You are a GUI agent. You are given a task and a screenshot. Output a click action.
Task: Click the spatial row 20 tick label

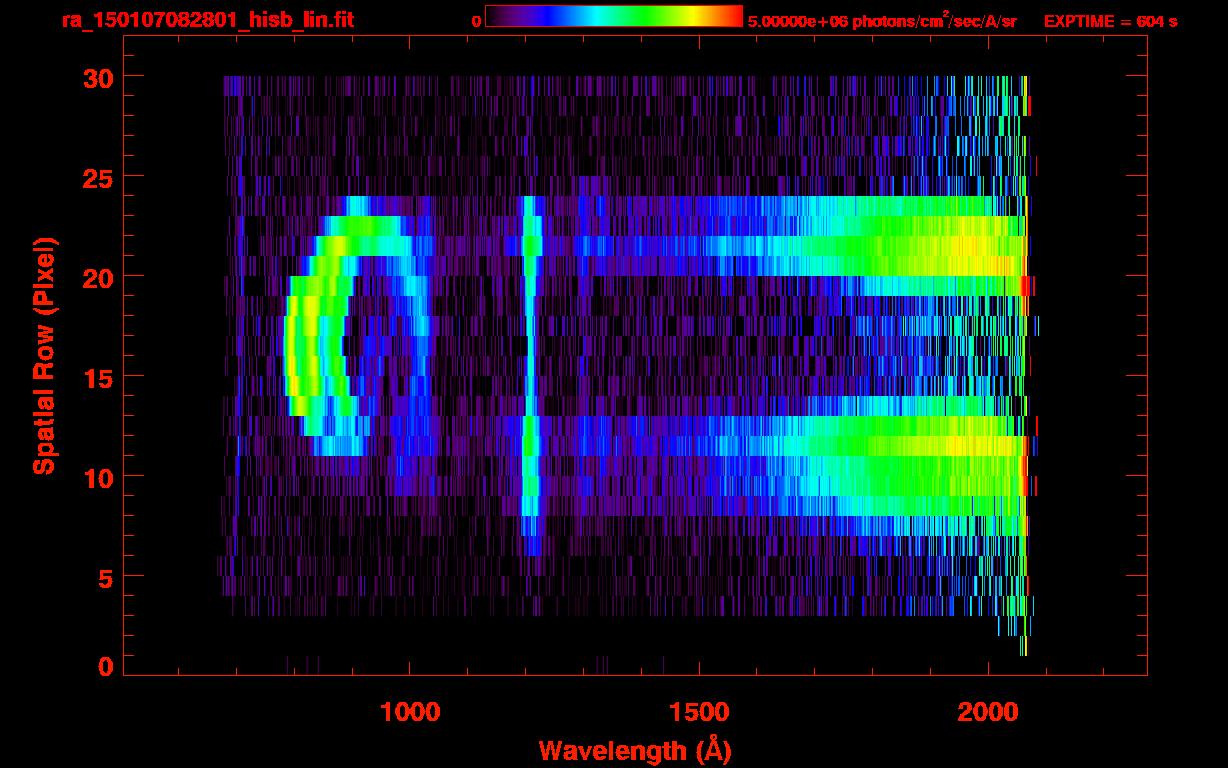pos(98,277)
